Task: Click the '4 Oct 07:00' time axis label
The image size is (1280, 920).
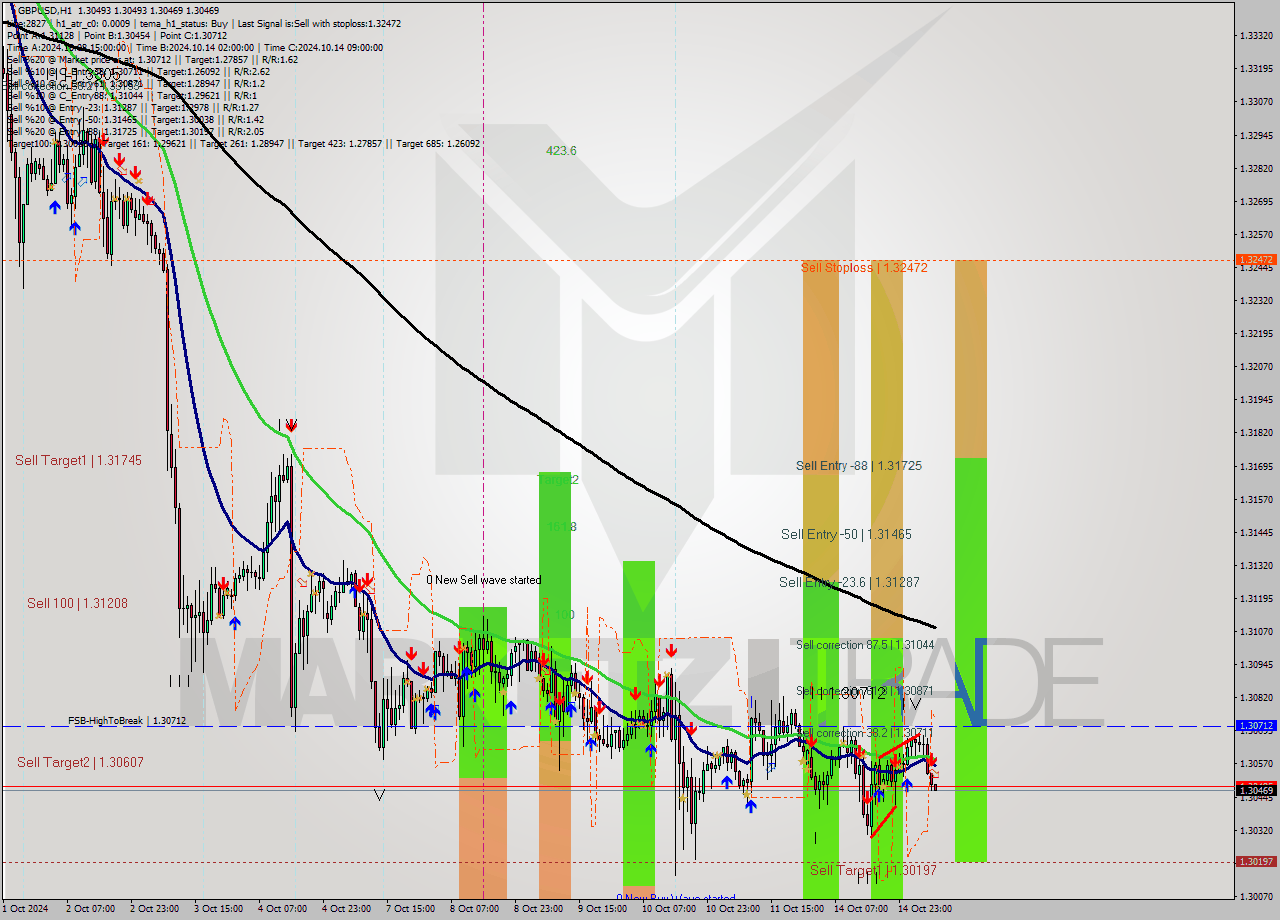Action: (x=281, y=909)
